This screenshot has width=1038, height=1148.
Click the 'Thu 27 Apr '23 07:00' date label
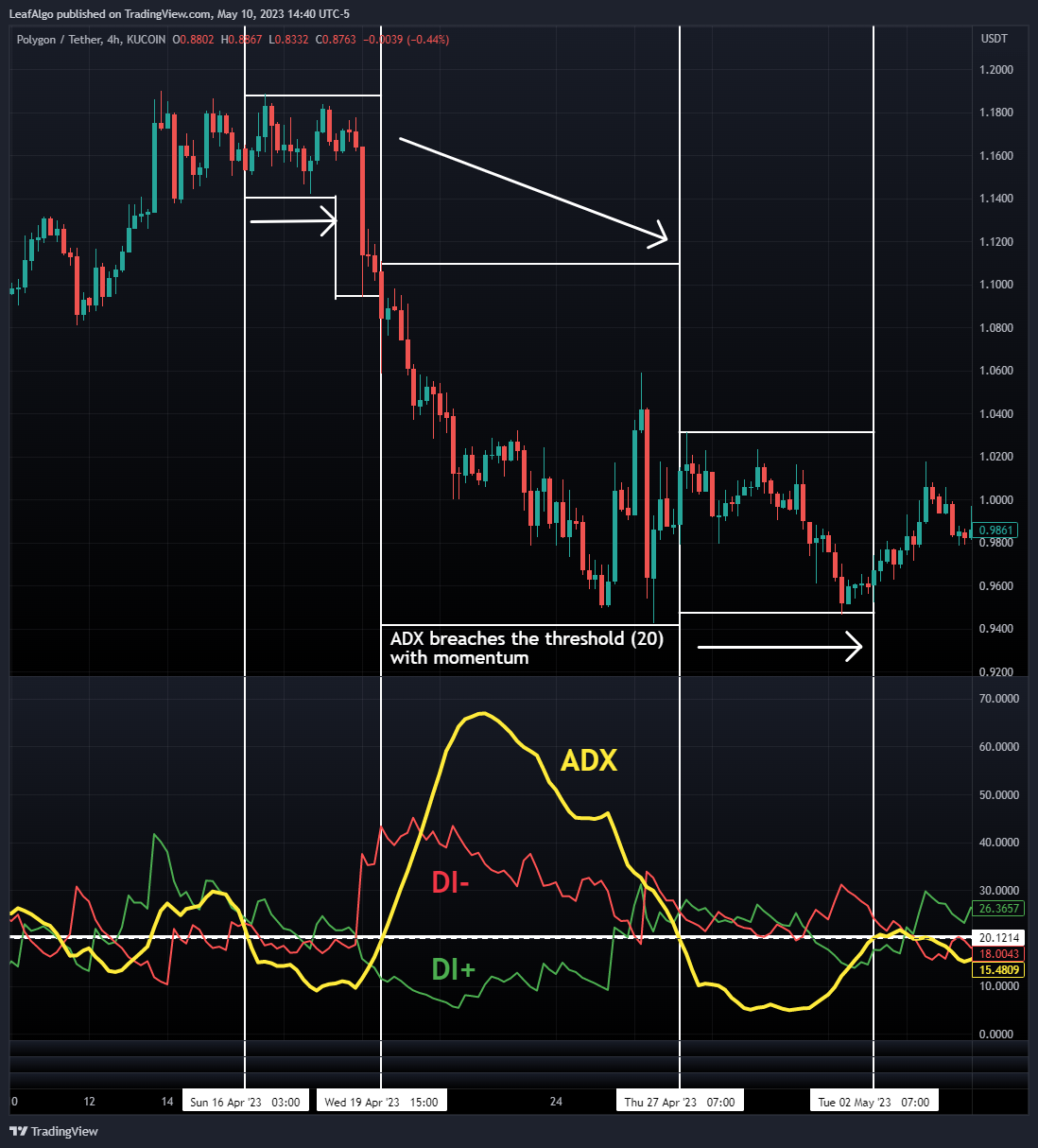680,1102
